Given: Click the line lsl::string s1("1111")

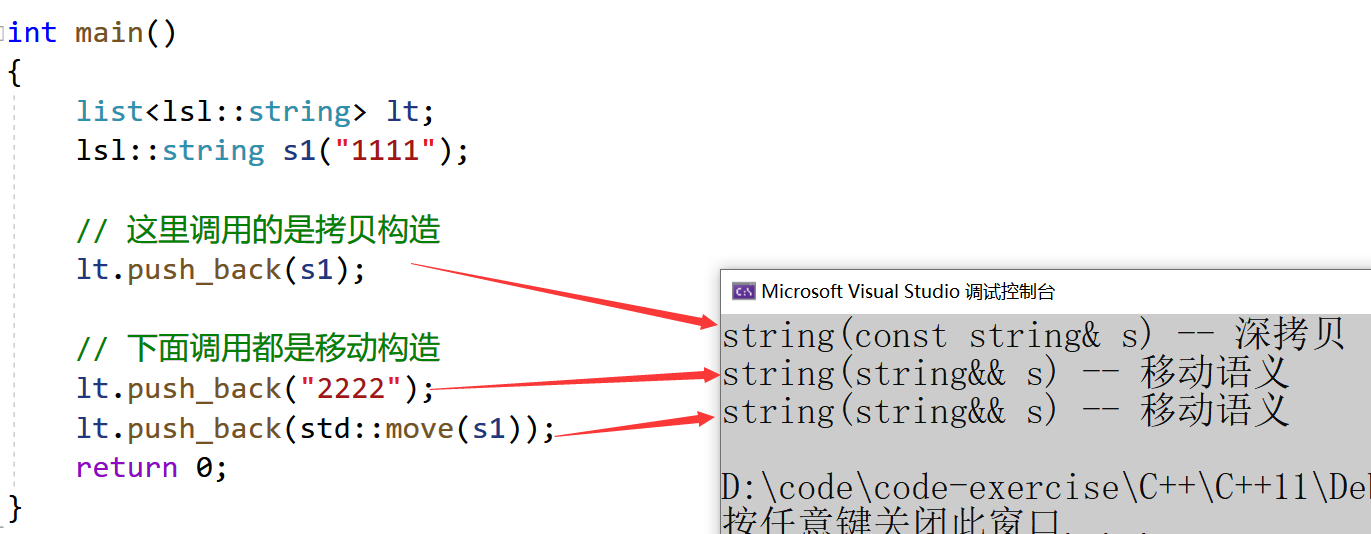Looking at the screenshot, I should click(272, 151).
